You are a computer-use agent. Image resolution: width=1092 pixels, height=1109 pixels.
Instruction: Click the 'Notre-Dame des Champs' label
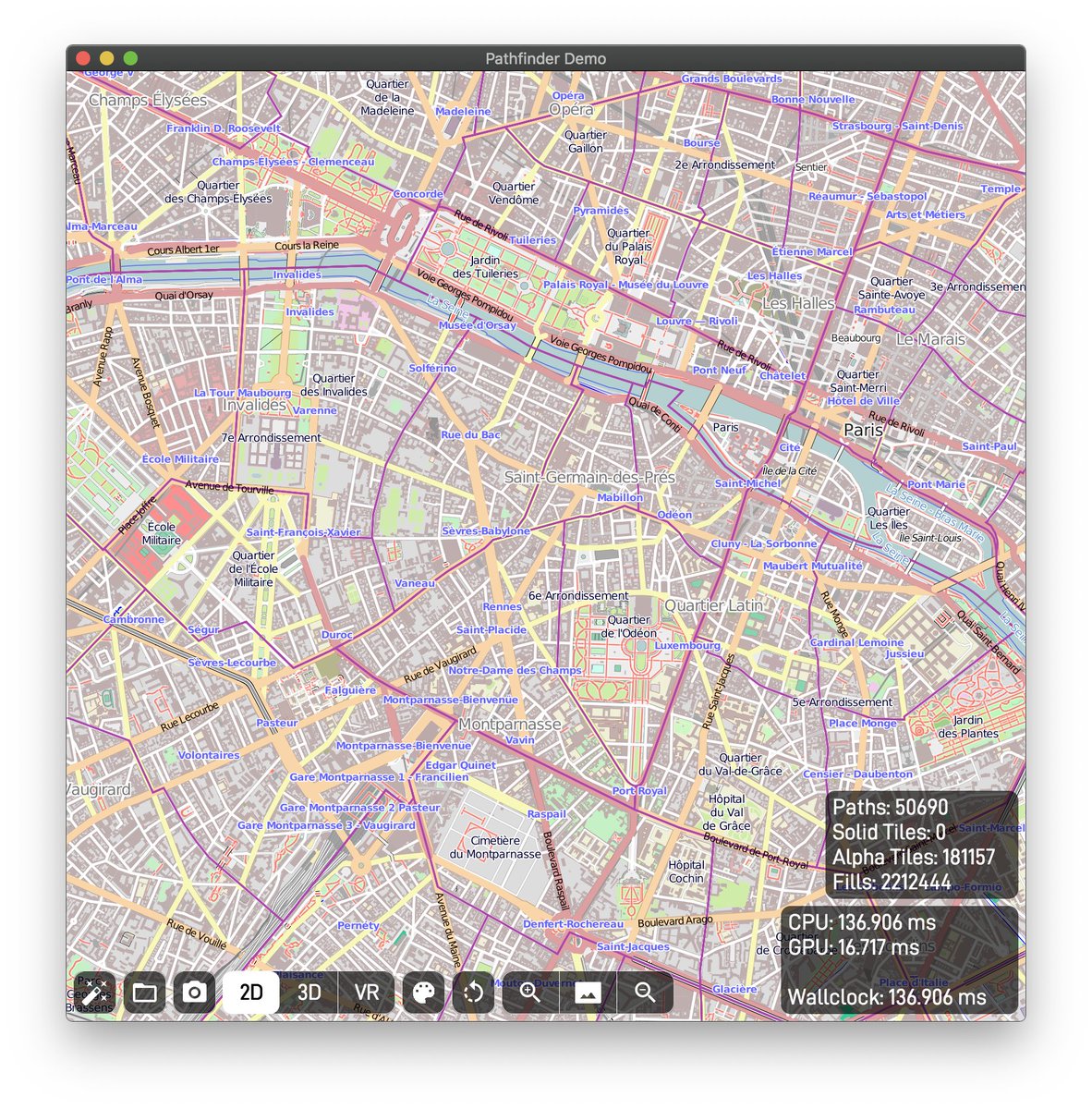pyautogui.click(x=516, y=670)
